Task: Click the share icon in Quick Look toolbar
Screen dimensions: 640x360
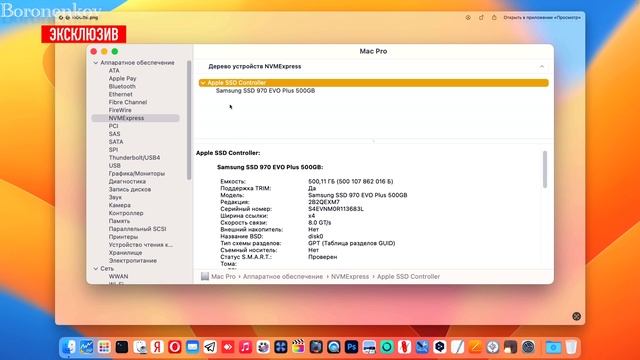Action: click(494, 18)
